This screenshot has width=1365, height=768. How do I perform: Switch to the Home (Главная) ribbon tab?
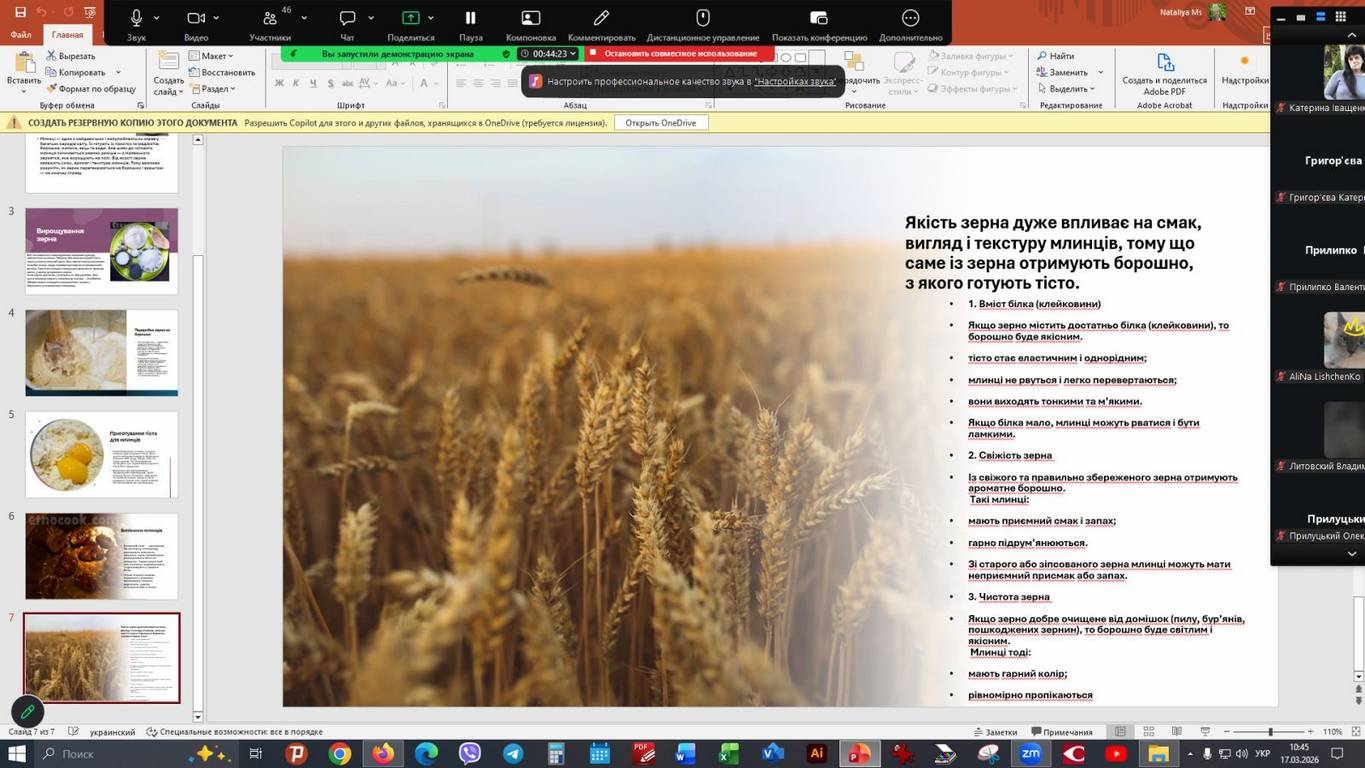[68, 35]
